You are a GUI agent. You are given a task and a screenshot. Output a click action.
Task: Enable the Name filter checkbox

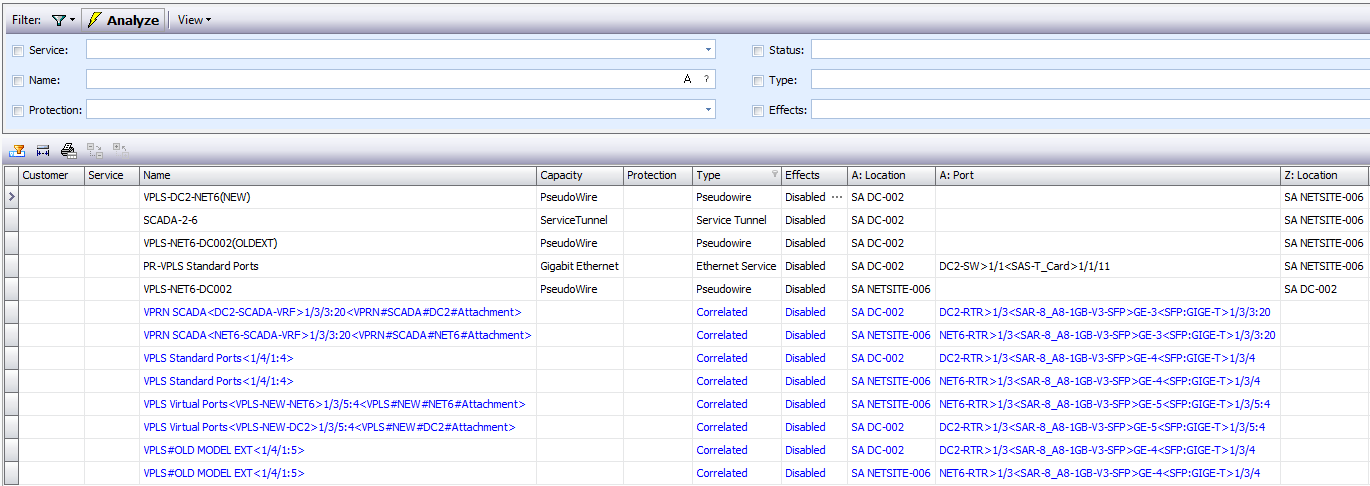tap(18, 80)
